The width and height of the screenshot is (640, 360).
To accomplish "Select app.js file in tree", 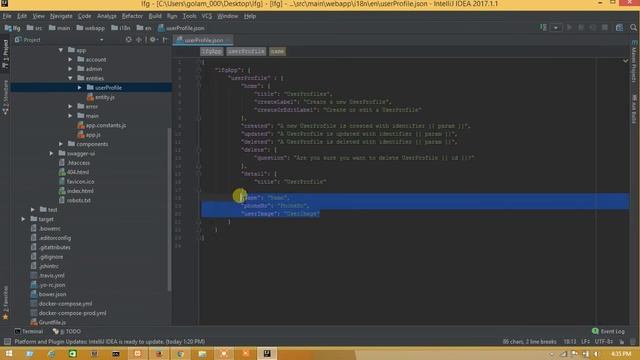I will (89, 135).
